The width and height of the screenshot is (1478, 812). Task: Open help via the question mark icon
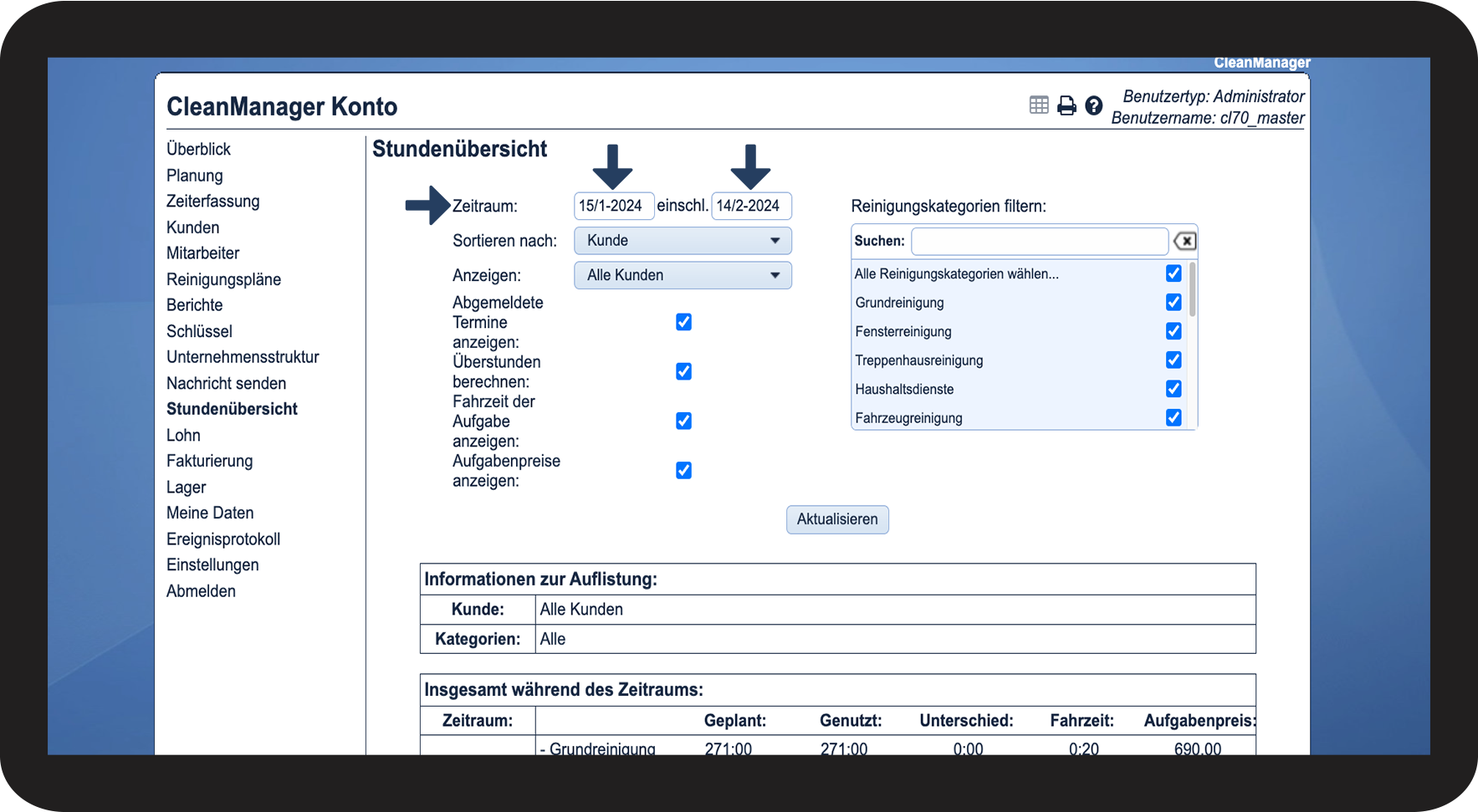coord(1093,105)
